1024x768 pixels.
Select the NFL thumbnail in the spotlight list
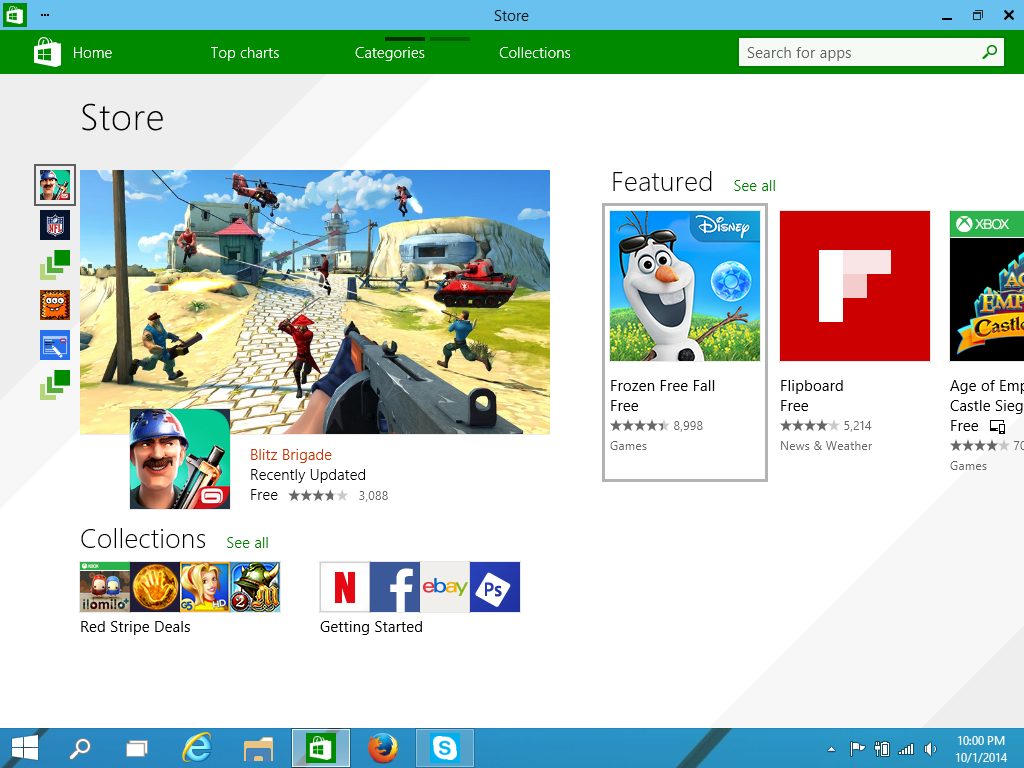pos(55,225)
